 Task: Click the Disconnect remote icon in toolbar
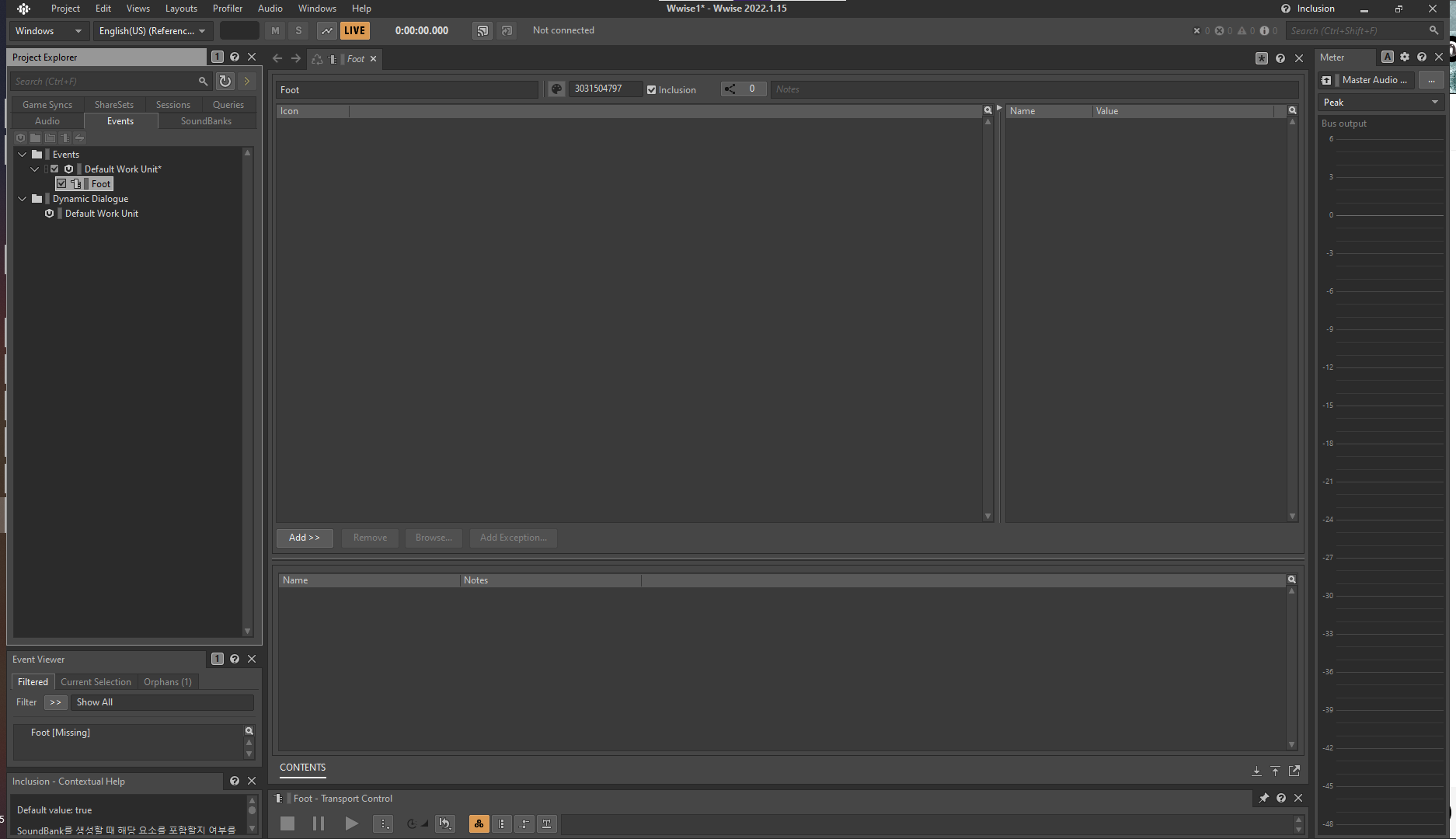click(507, 30)
